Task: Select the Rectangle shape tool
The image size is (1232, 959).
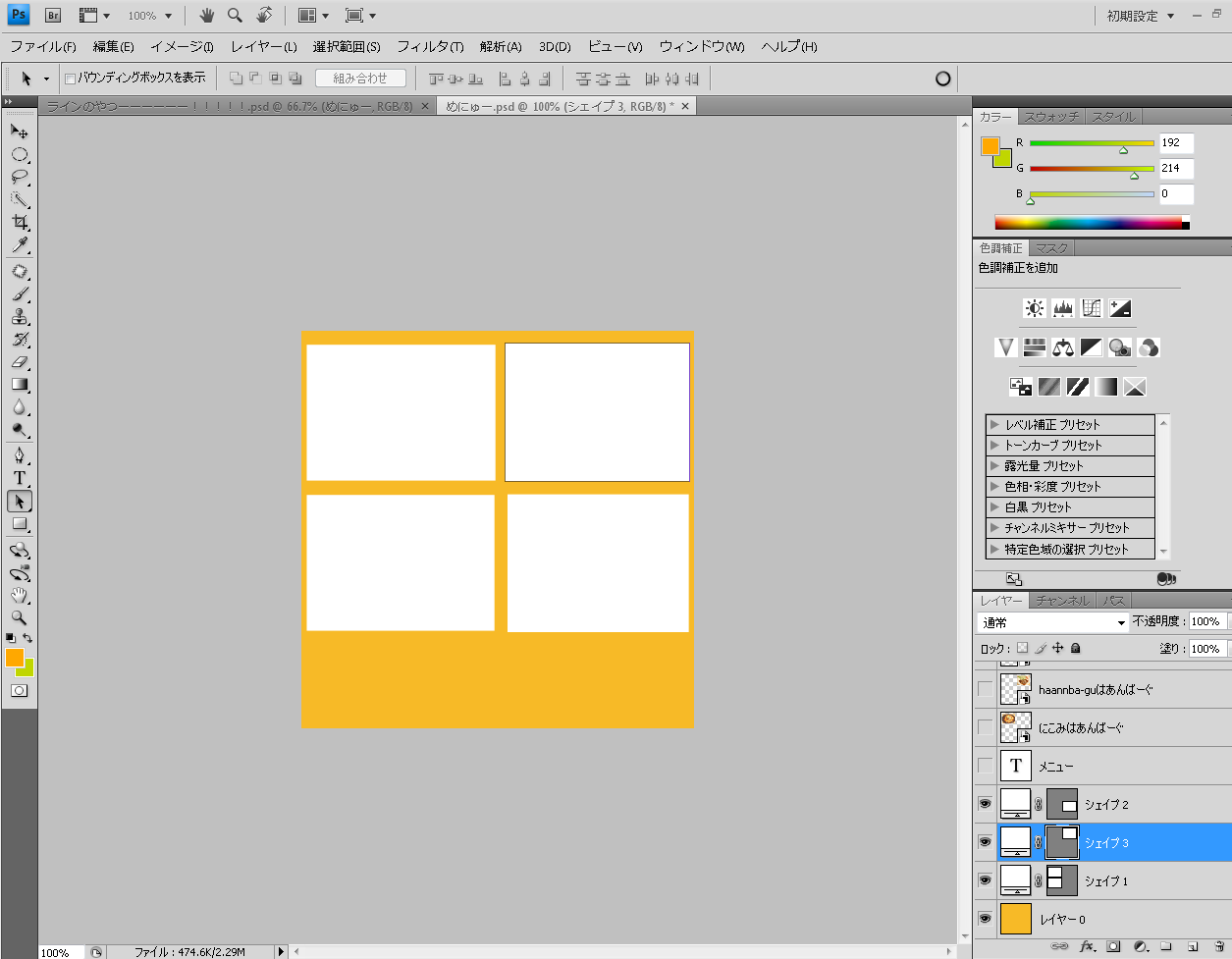Action: click(x=20, y=524)
